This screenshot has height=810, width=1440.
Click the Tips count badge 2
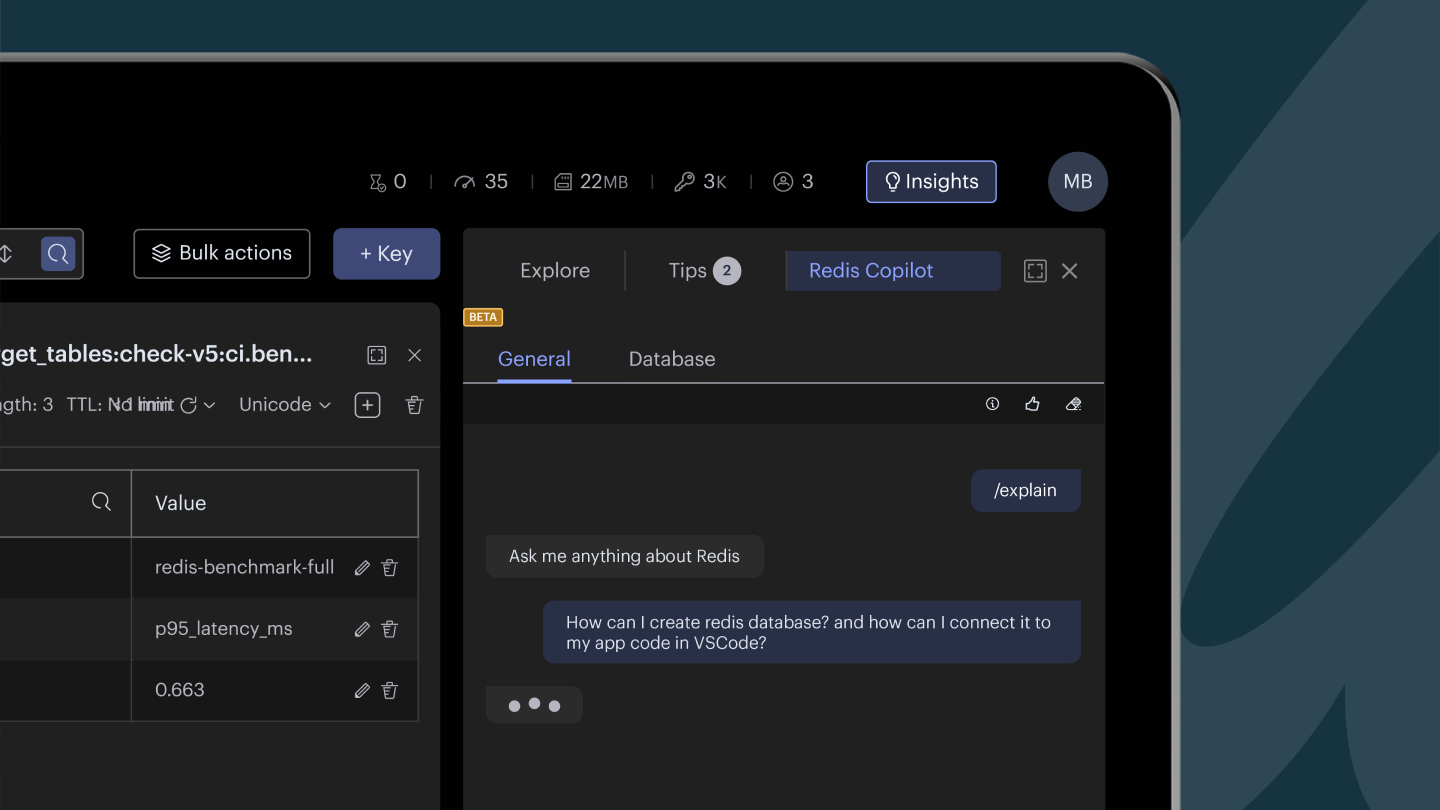727,271
